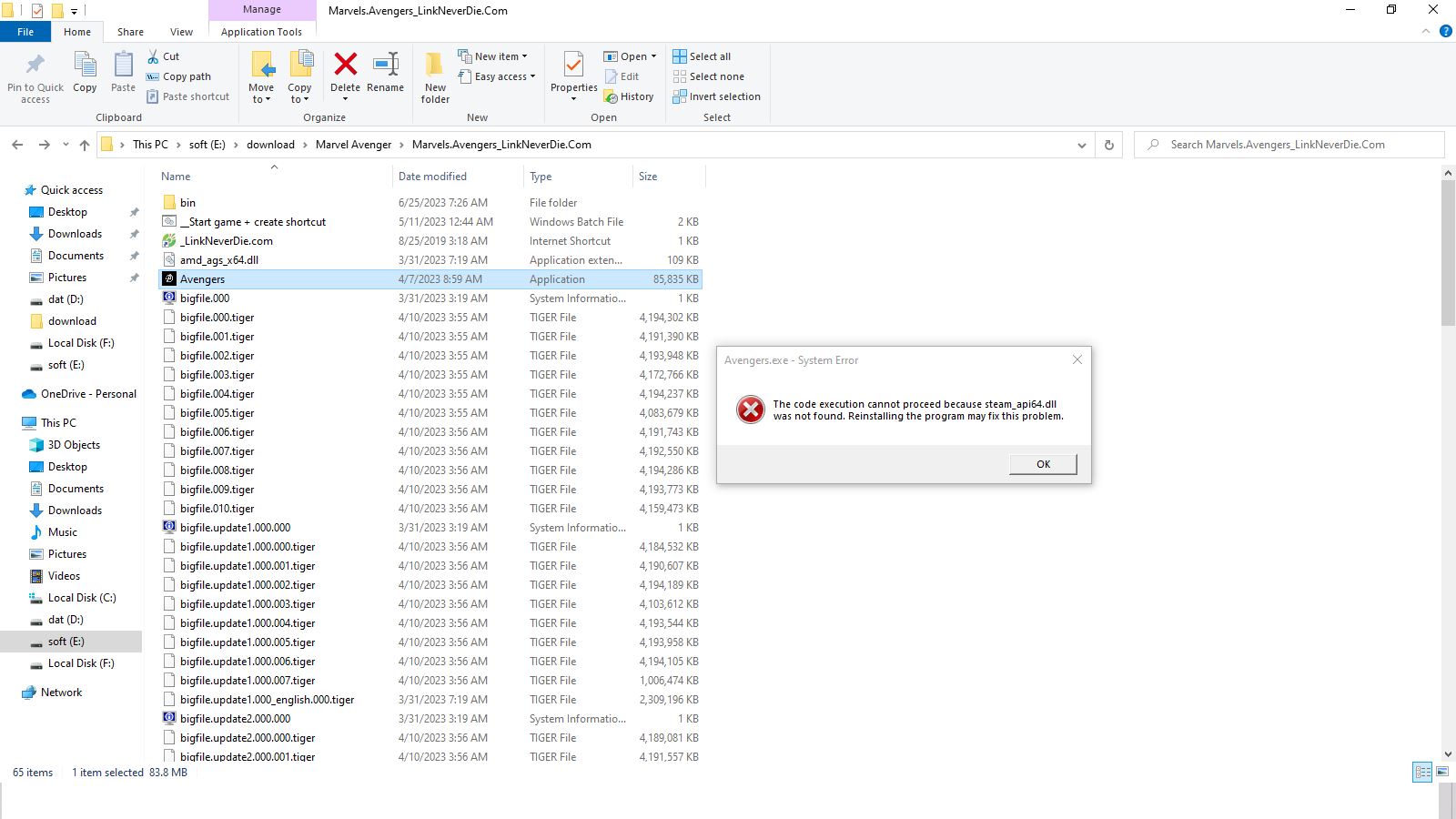The image size is (1456, 819).
Task: Click the Paste icon on the ribbon
Action: click(123, 73)
